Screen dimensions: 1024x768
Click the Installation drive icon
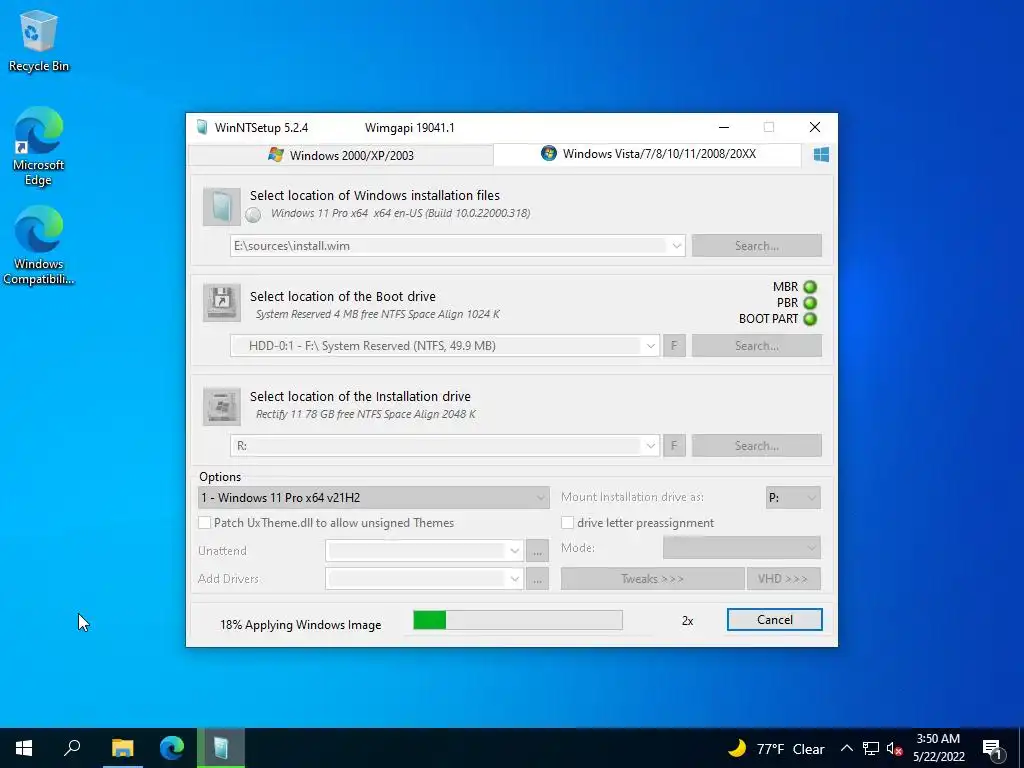[x=221, y=406]
